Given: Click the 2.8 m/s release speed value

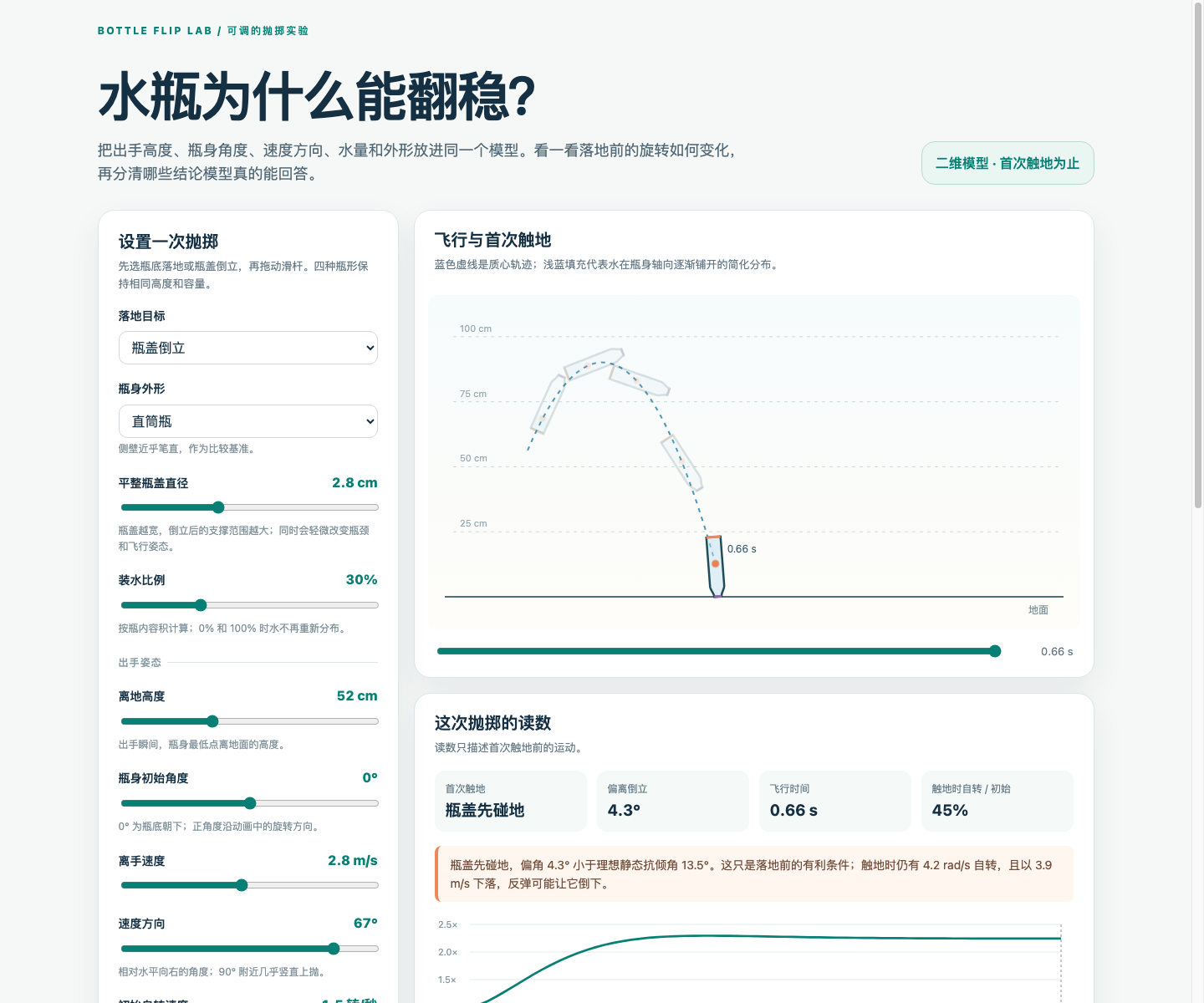Looking at the screenshot, I should 353,860.
